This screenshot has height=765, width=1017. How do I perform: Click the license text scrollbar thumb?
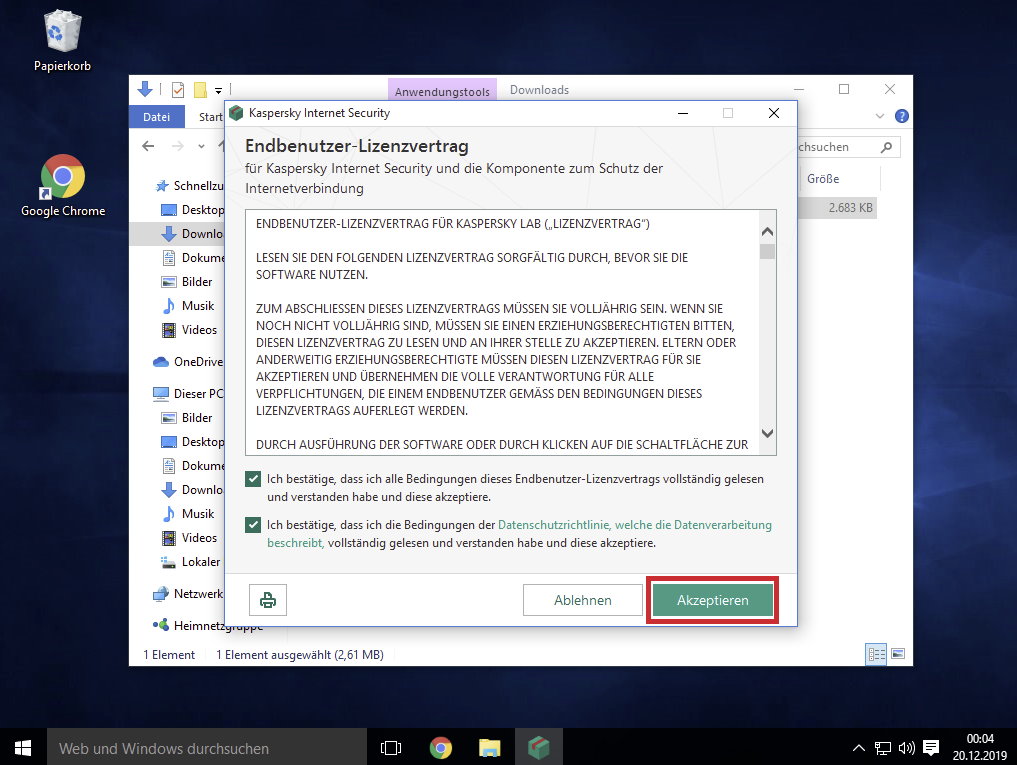coord(767,251)
